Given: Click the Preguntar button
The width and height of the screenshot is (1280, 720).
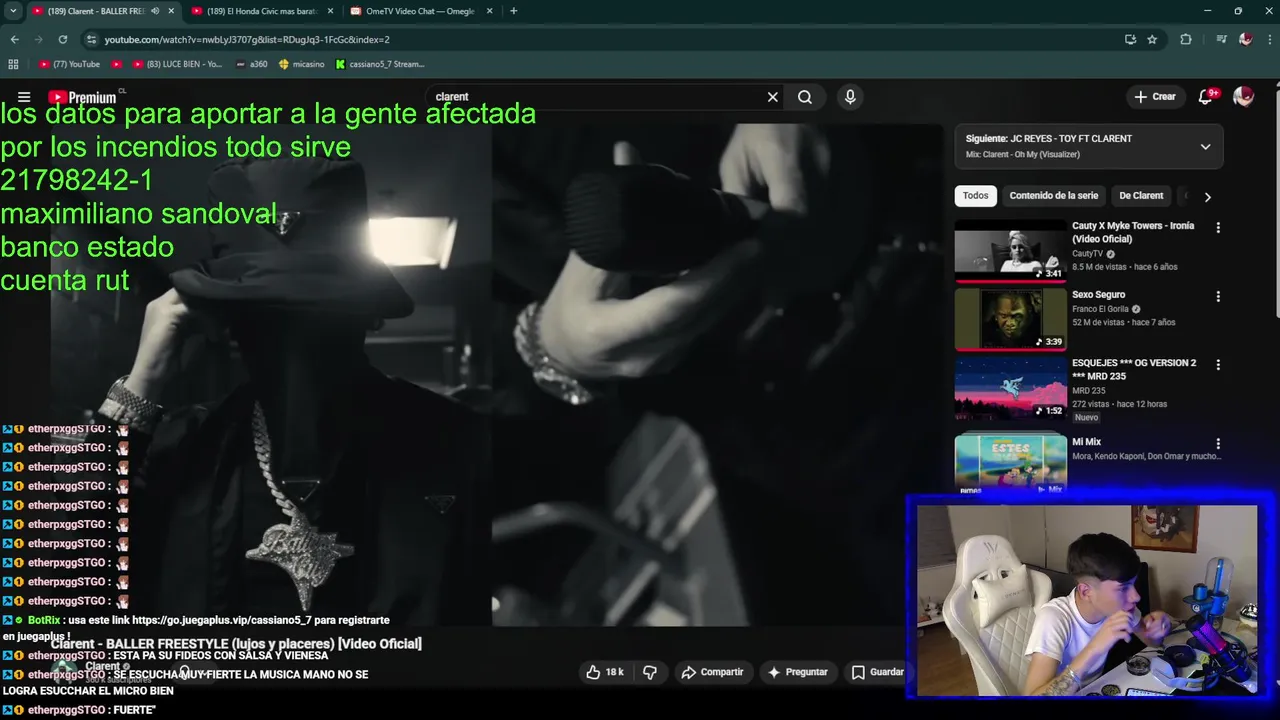Looking at the screenshot, I should [798, 672].
